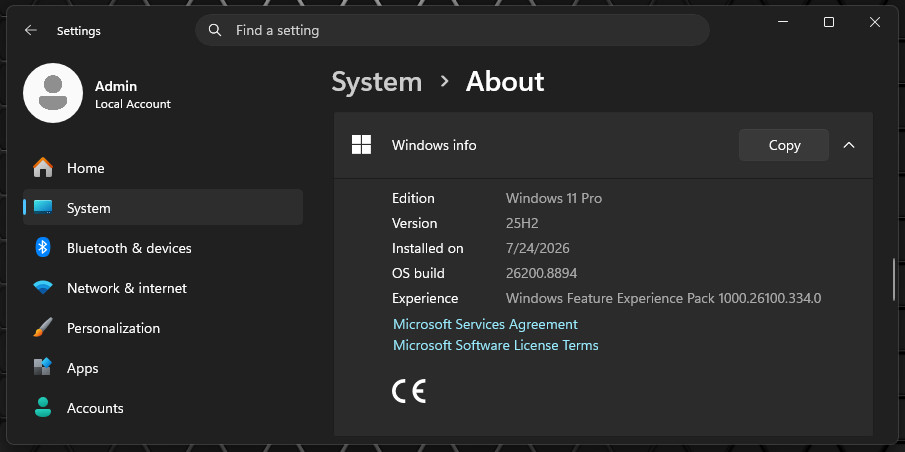The height and width of the screenshot is (452, 905).
Task: Open Apps settings
Action: 163,368
